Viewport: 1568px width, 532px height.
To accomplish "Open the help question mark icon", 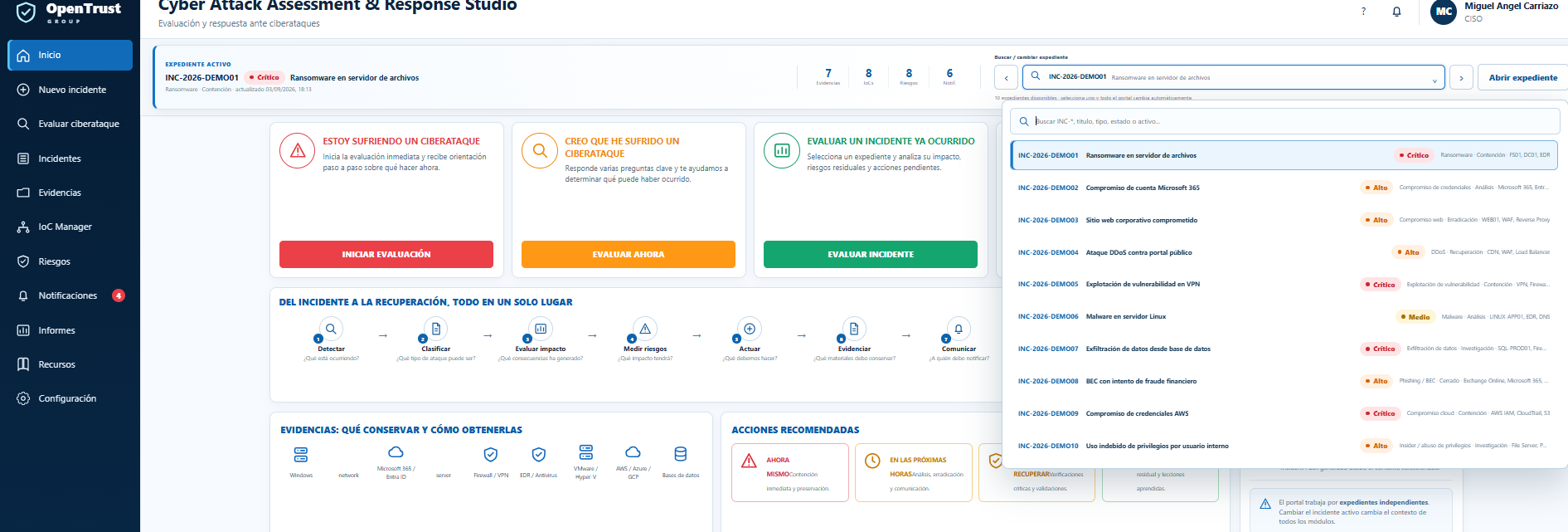I will (x=1363, y=12).
